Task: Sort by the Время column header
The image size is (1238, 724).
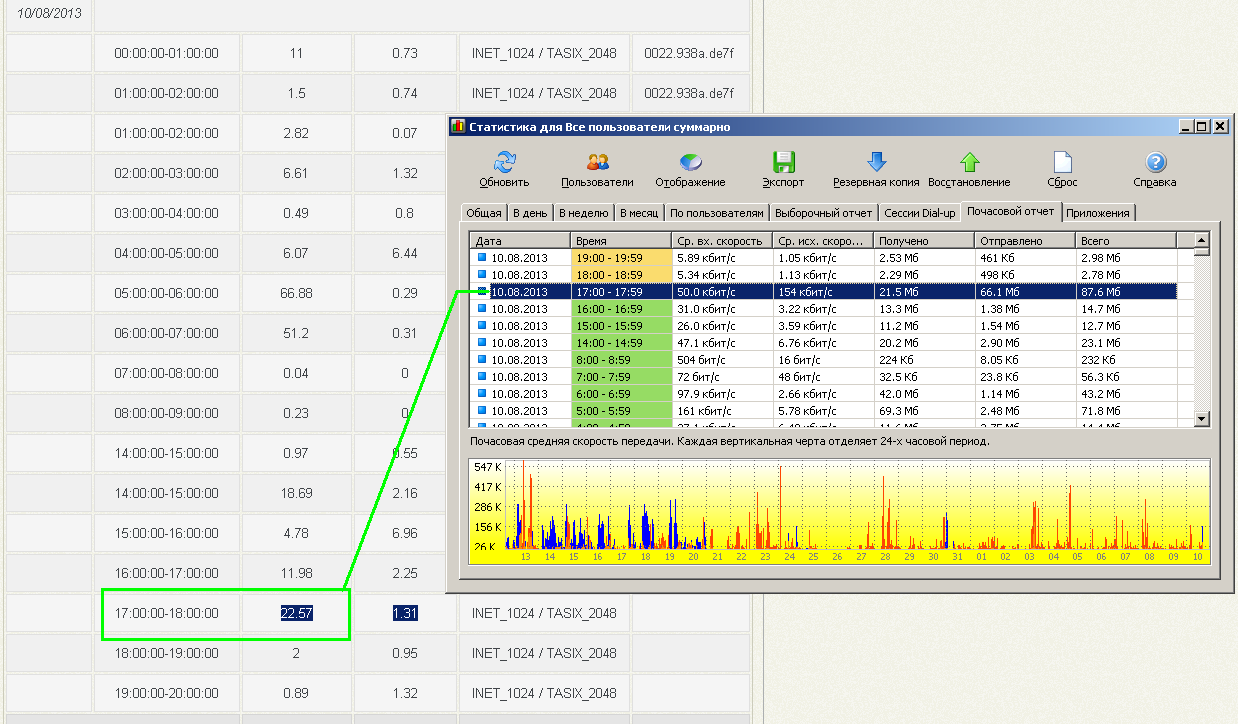Action: click(621, 241)
